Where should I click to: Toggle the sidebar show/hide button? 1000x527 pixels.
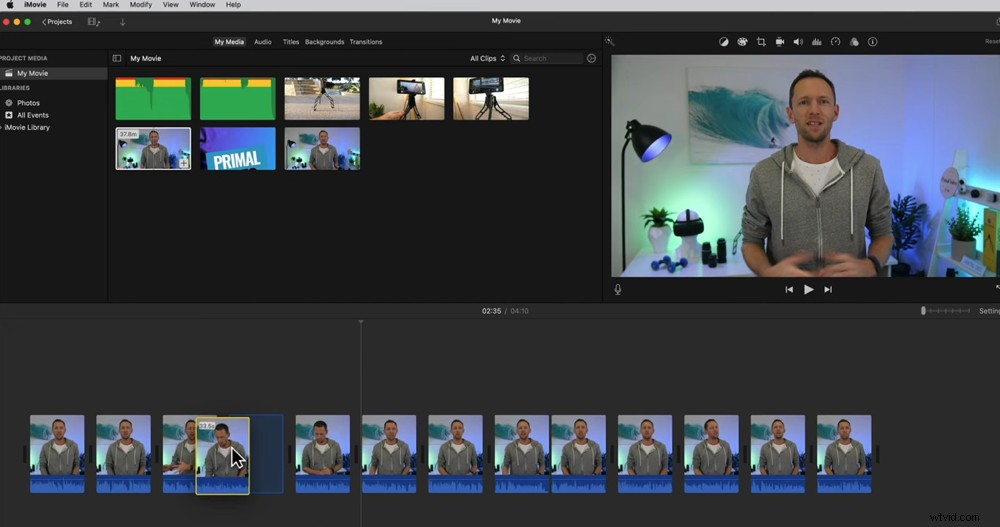(117, 58)
